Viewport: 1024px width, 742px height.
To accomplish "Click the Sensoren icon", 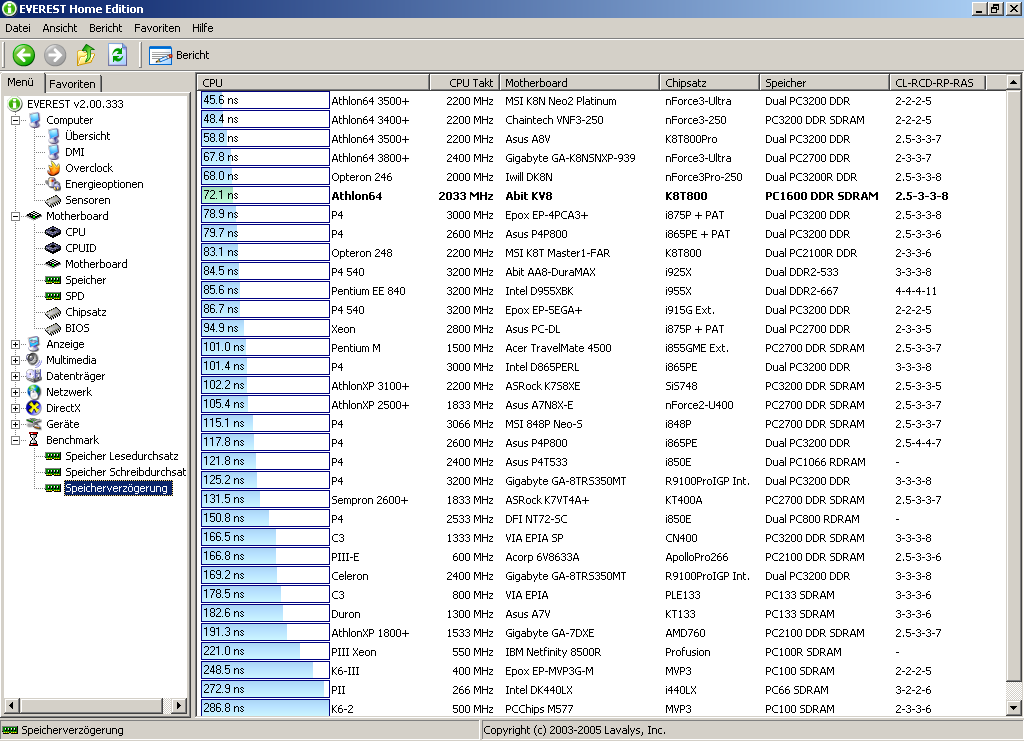I will coord(53,201).
